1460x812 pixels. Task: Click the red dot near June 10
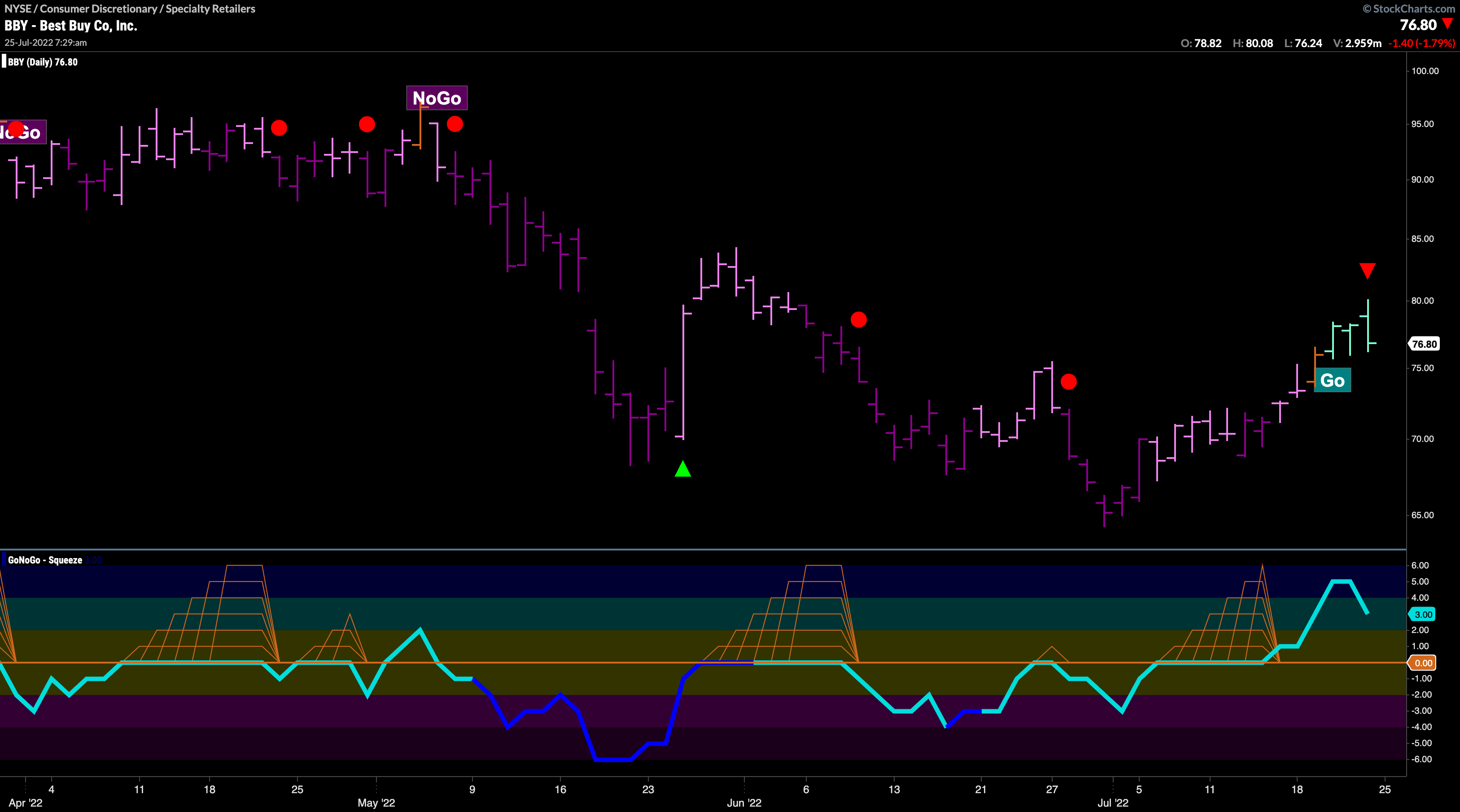859,319
